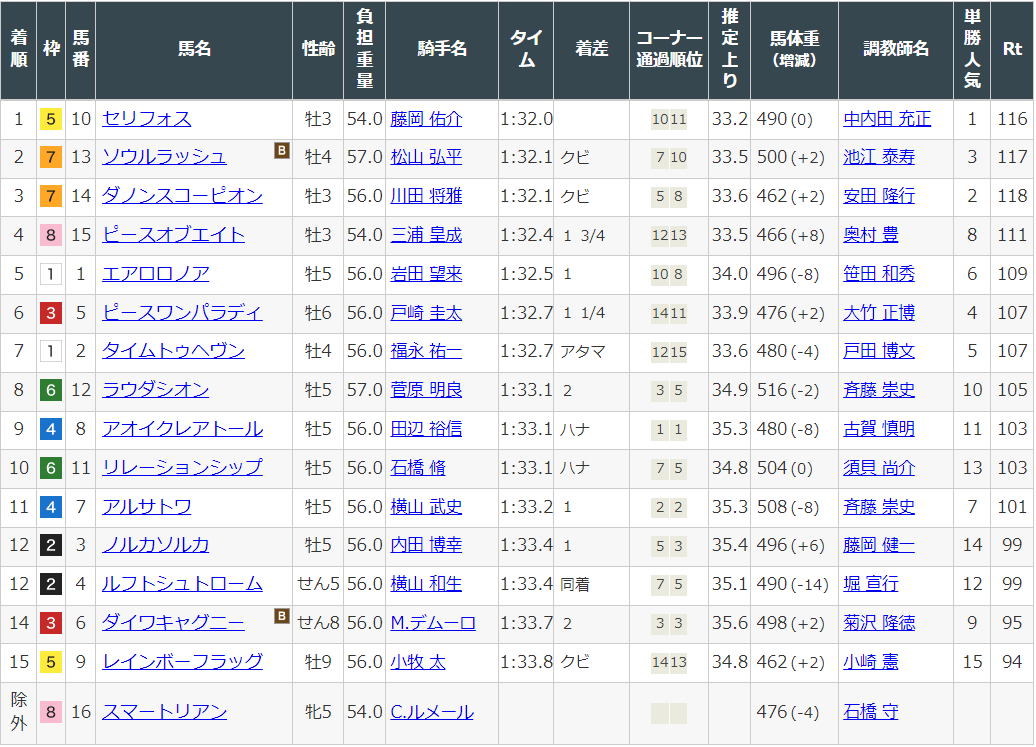This screenshot has width=1036, height=747.
Task: Open trainer link 菊沢 隆徳
Action: pyautogui.click(x=879, y=623)
